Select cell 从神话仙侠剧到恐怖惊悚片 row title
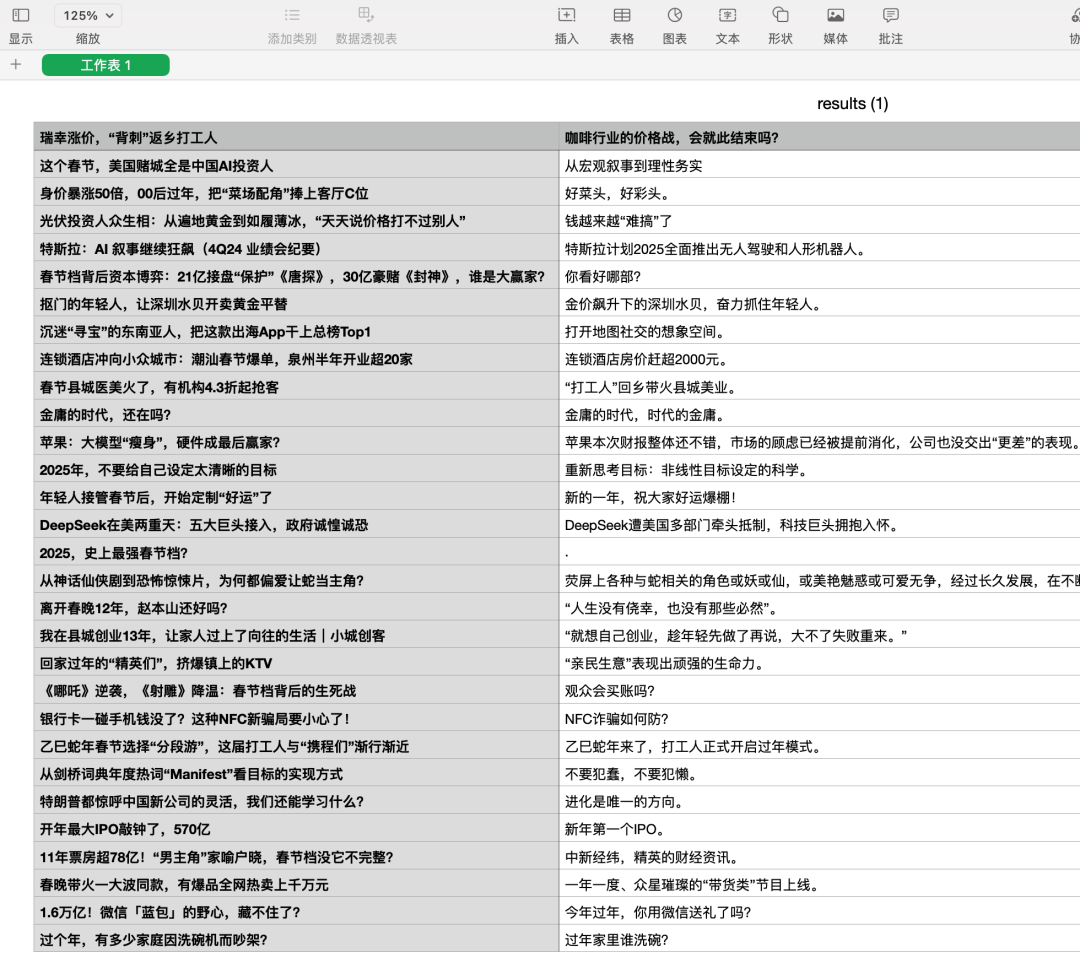This screenshot has width=1080, height=963. click(x=296, y=581)
